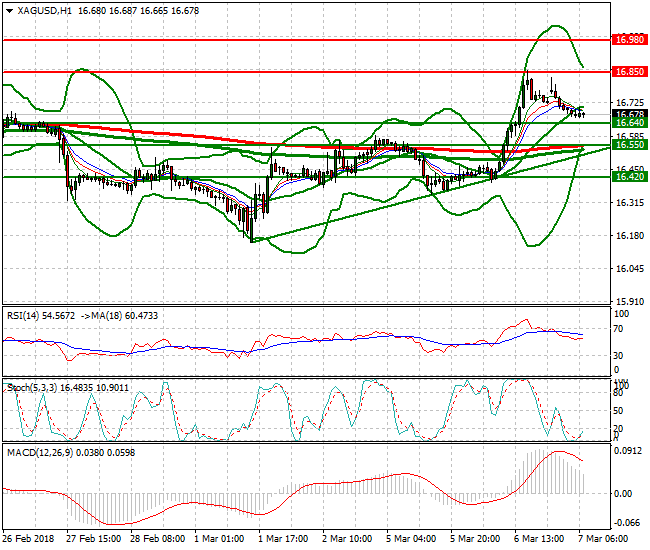
Task: Select the green 16.640 price level tag
Action: click(629, 123)
